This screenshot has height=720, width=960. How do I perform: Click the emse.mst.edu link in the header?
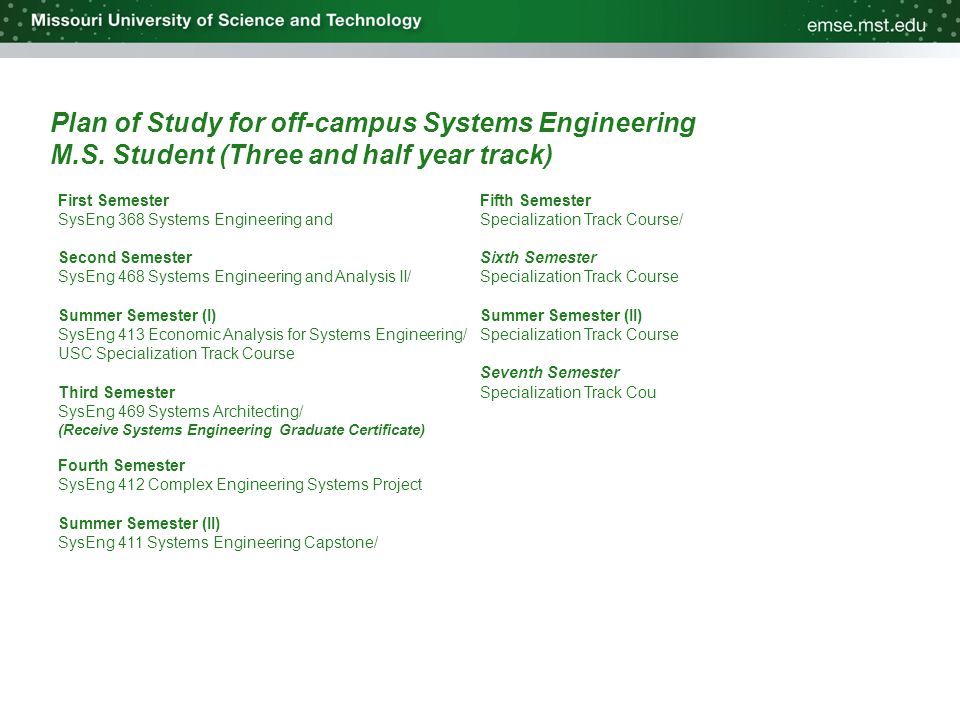[x=866, y=25]
